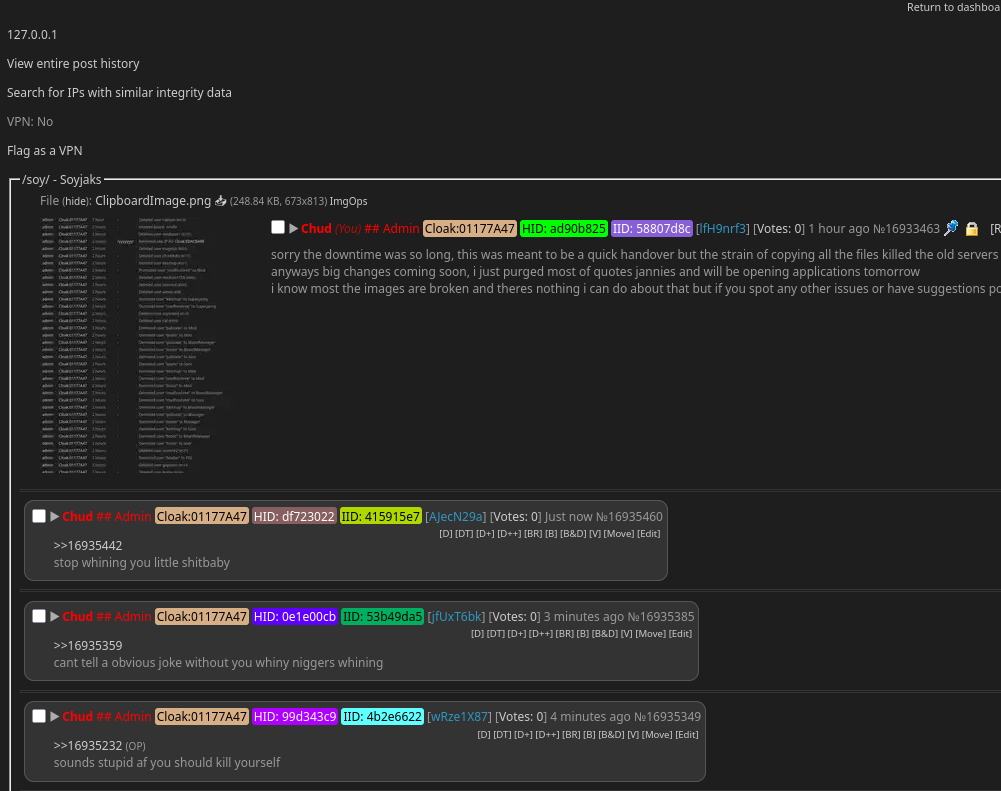Click [D++] on post 16935460
The width and height of the screenshot is (1001, 791).
pyautogui.click(x=509, y=534)
